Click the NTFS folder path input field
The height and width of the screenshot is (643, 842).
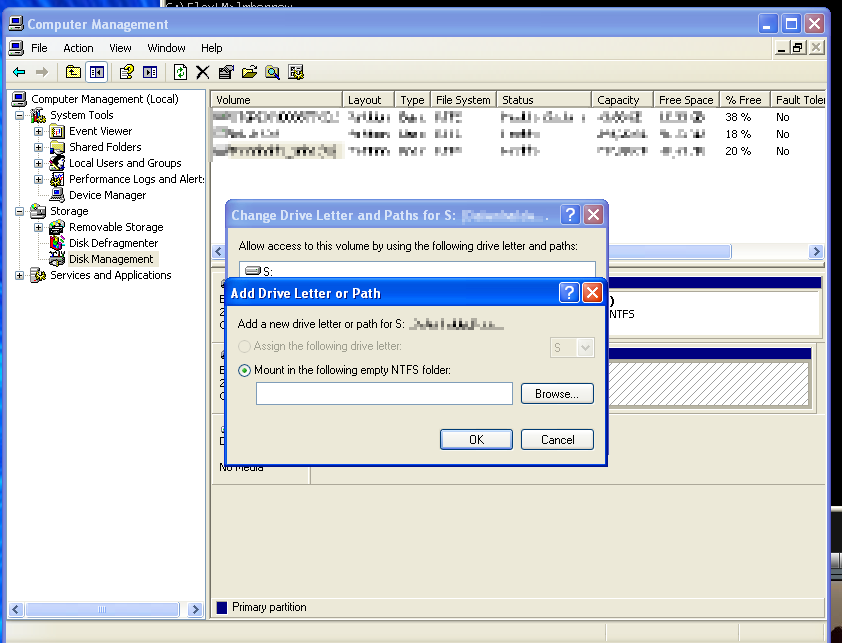384,394
